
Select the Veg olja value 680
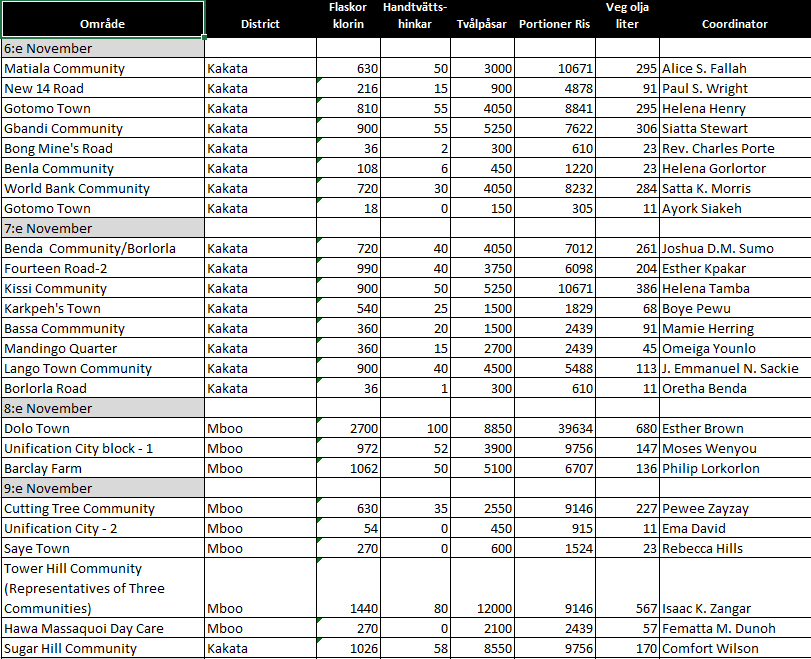click(627, 428)
